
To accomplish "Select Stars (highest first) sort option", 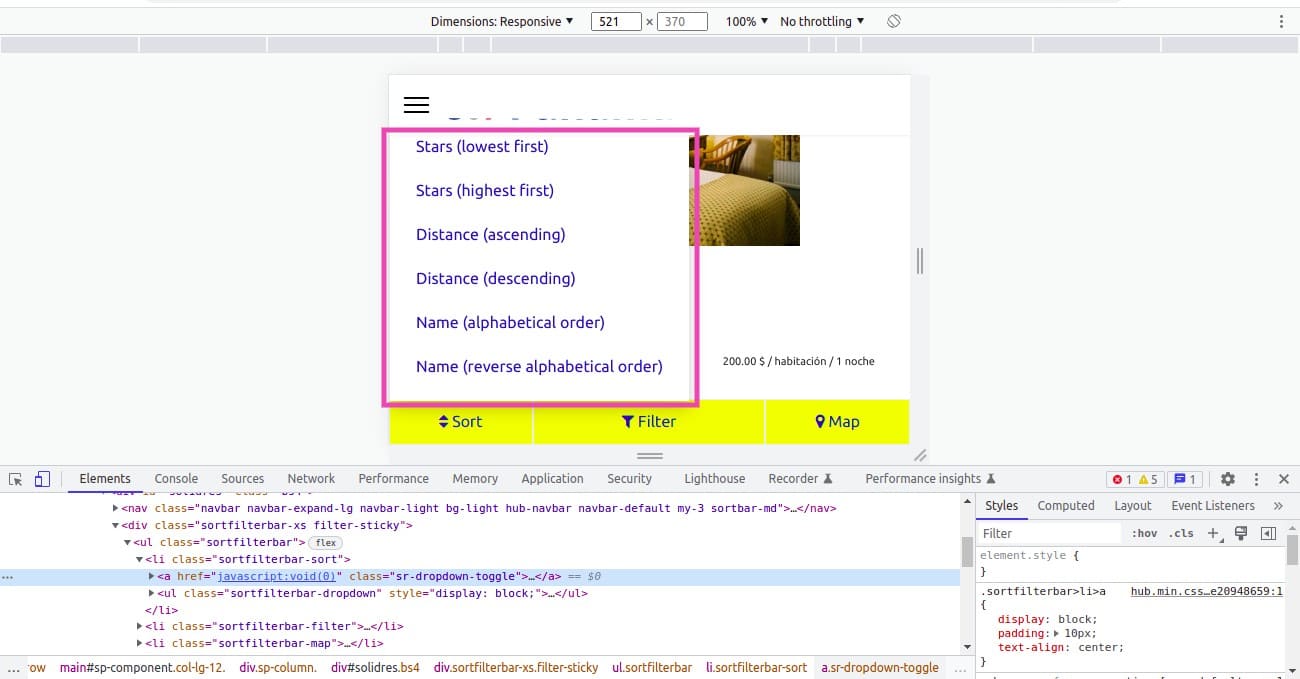I will pos(485,190).
